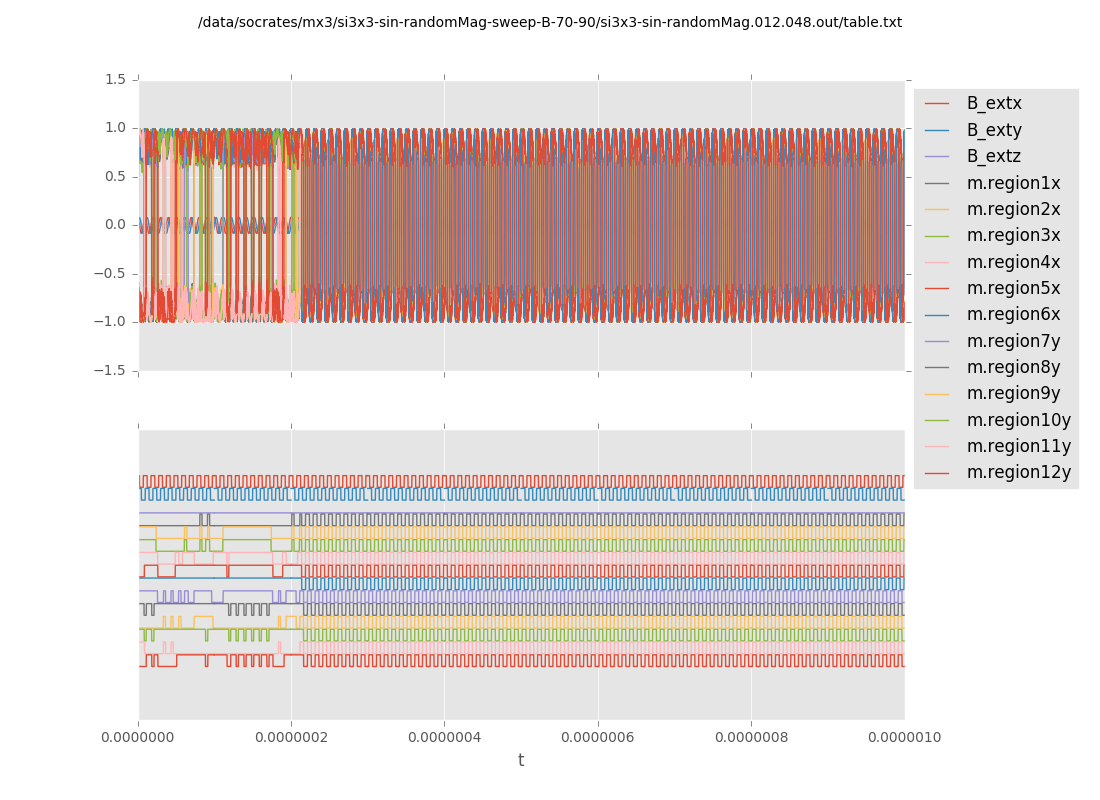Click the m.region10y legend label
The width and height of the screenshot is (1100, 800).
click(1018, 420)
